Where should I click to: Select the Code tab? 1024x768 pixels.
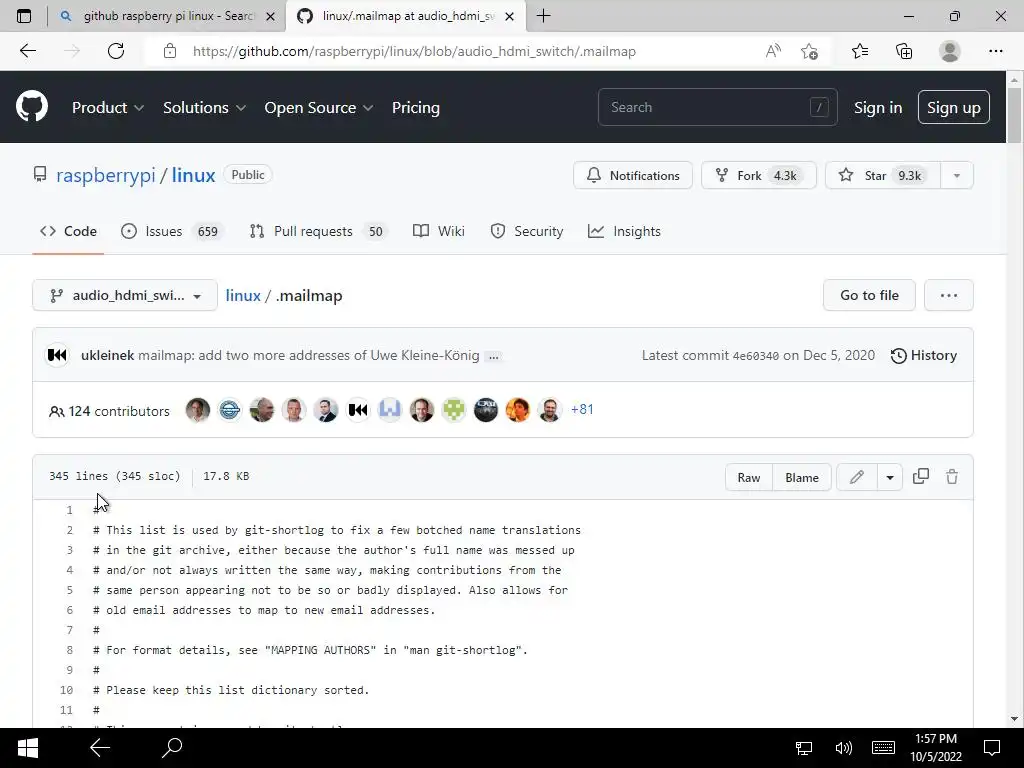pyautogui.click(x=68, y=231)
